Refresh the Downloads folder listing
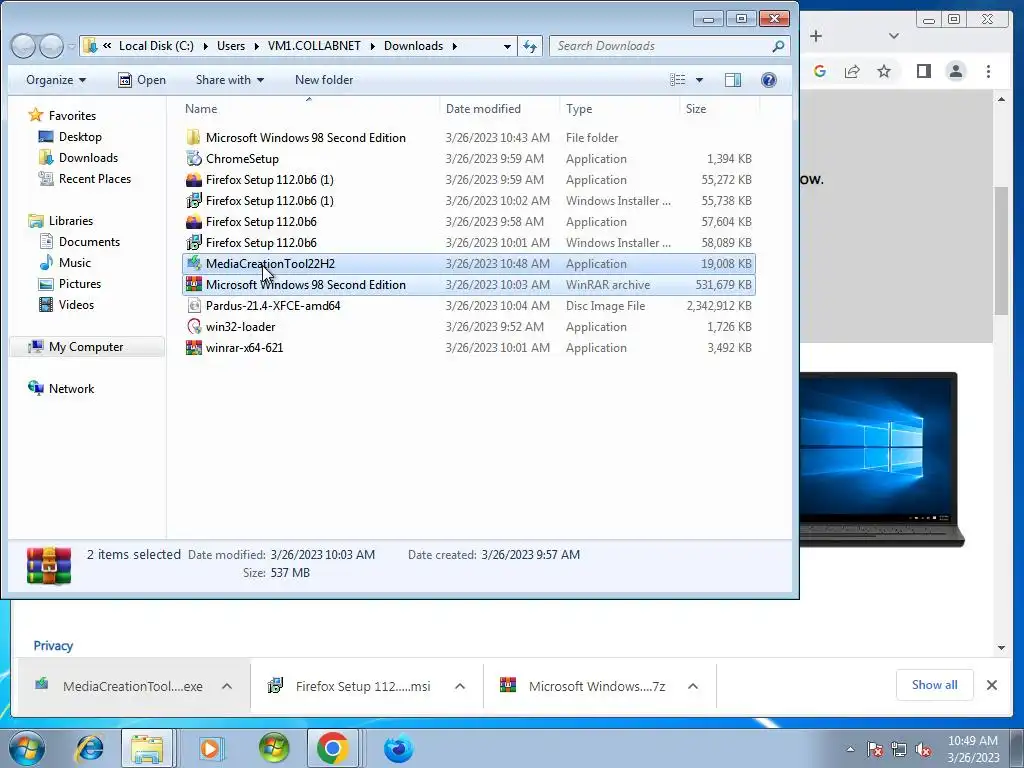Viewport: 1024px width, 768px height. pos(530,46)
